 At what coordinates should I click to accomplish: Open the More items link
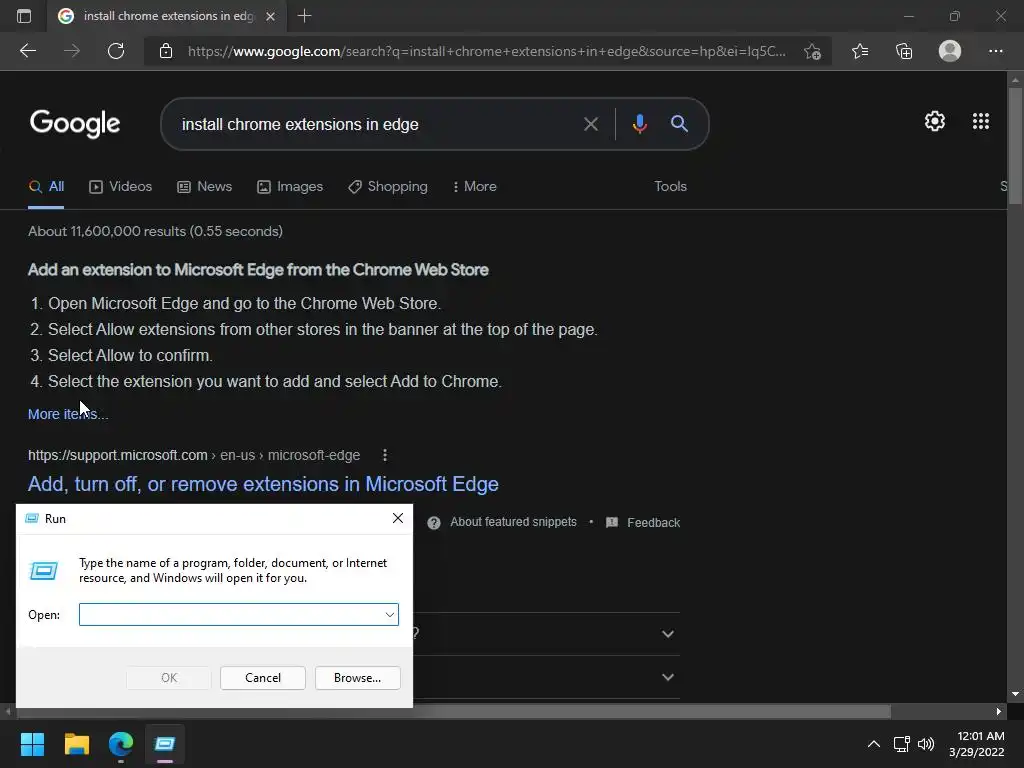tap(68, 414)
